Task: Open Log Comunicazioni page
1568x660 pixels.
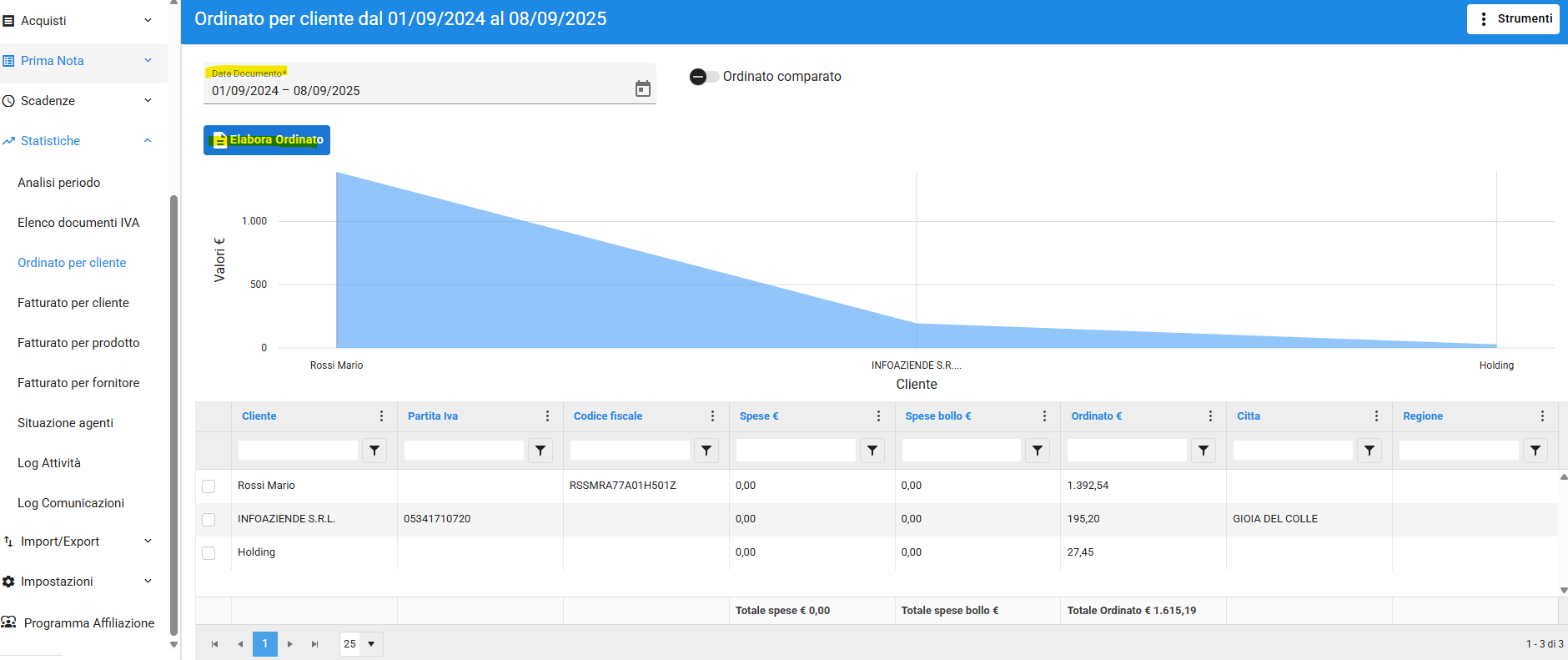Action: click(71, 503)
